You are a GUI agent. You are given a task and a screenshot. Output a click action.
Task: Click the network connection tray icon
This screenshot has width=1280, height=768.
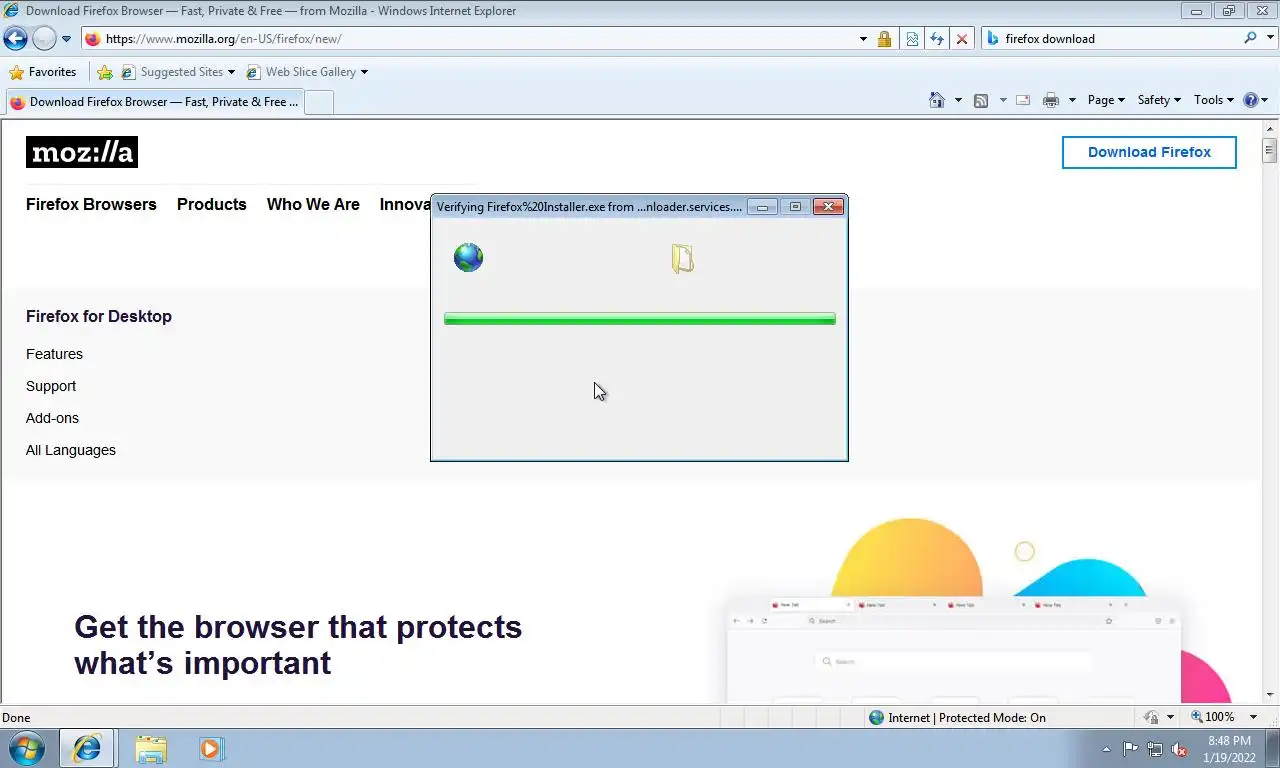[1155, 749]
